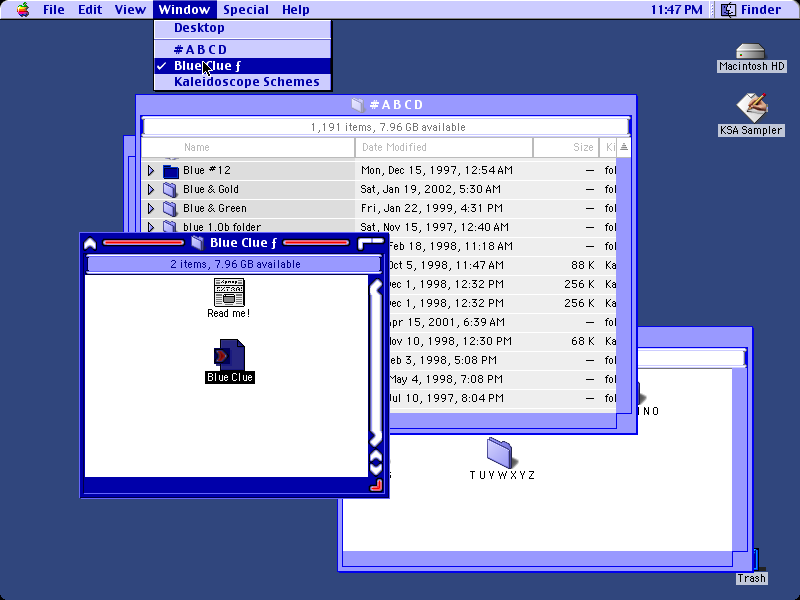Open the Apple menu icon
800x600 pixels.
tap(23, 9)
